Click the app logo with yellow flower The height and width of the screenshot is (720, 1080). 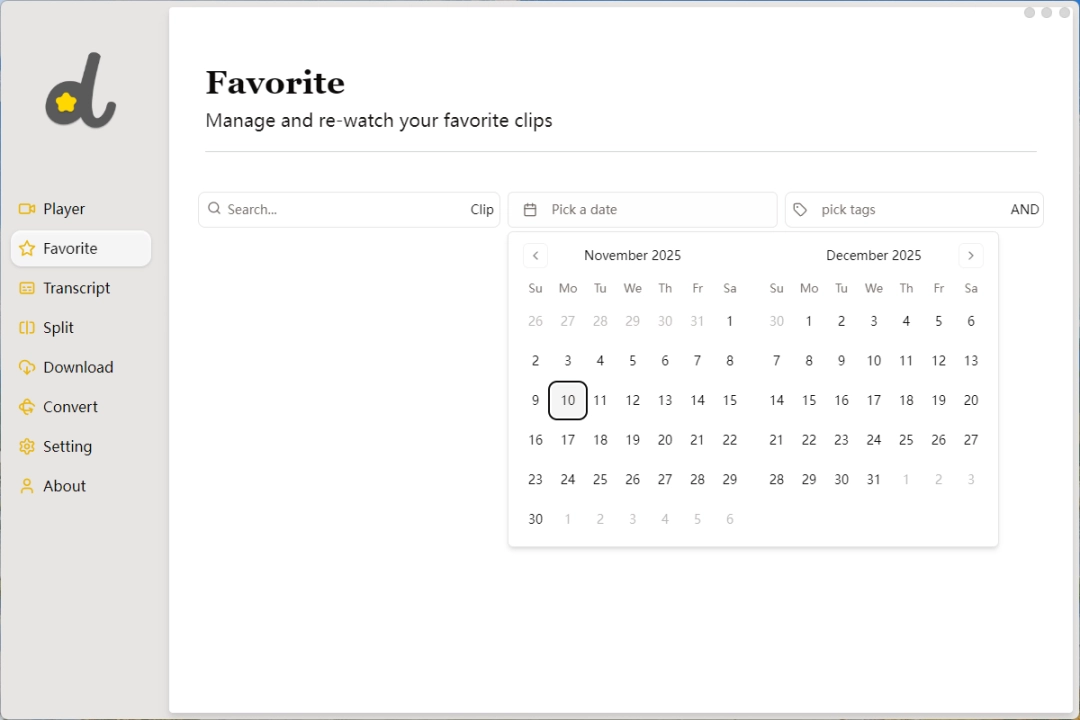pyautogui.click(x=80, y=91)
